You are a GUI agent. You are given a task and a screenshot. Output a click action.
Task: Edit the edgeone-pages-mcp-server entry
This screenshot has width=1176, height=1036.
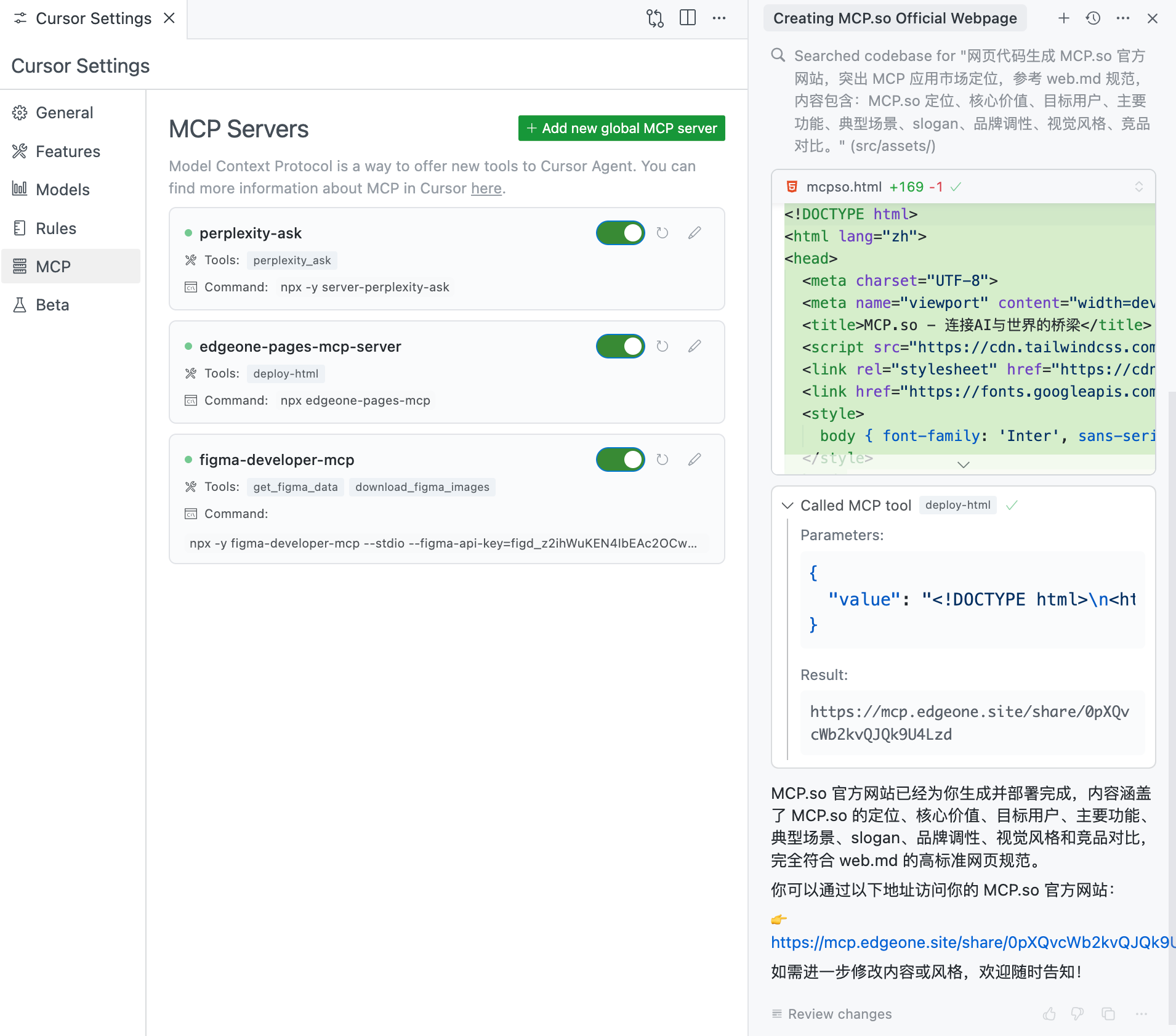[695, 346]
